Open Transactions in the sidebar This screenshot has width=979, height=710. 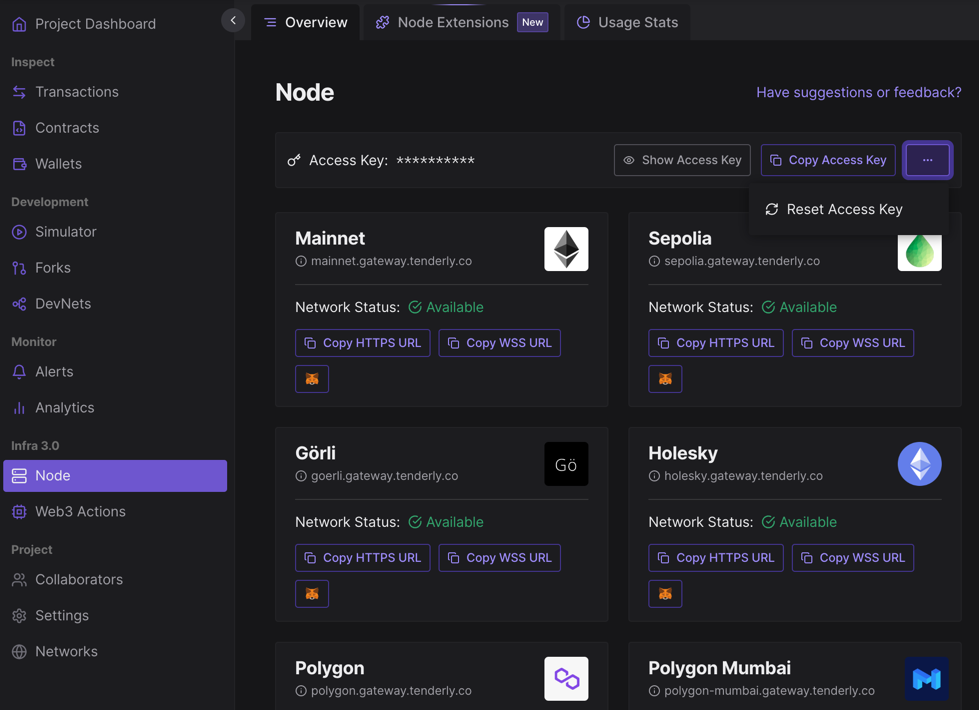pyautogui.click(x=65, y=92)
